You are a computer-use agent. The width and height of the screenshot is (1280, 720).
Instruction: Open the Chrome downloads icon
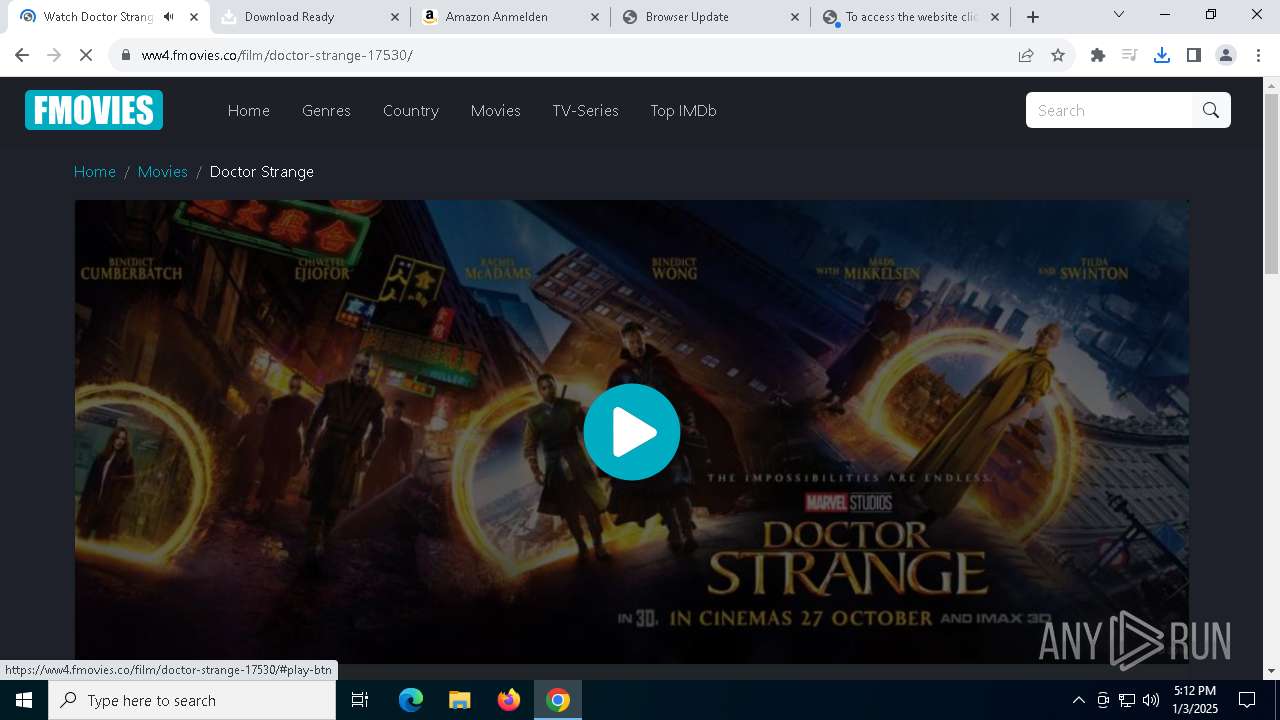coord(1162,55)
